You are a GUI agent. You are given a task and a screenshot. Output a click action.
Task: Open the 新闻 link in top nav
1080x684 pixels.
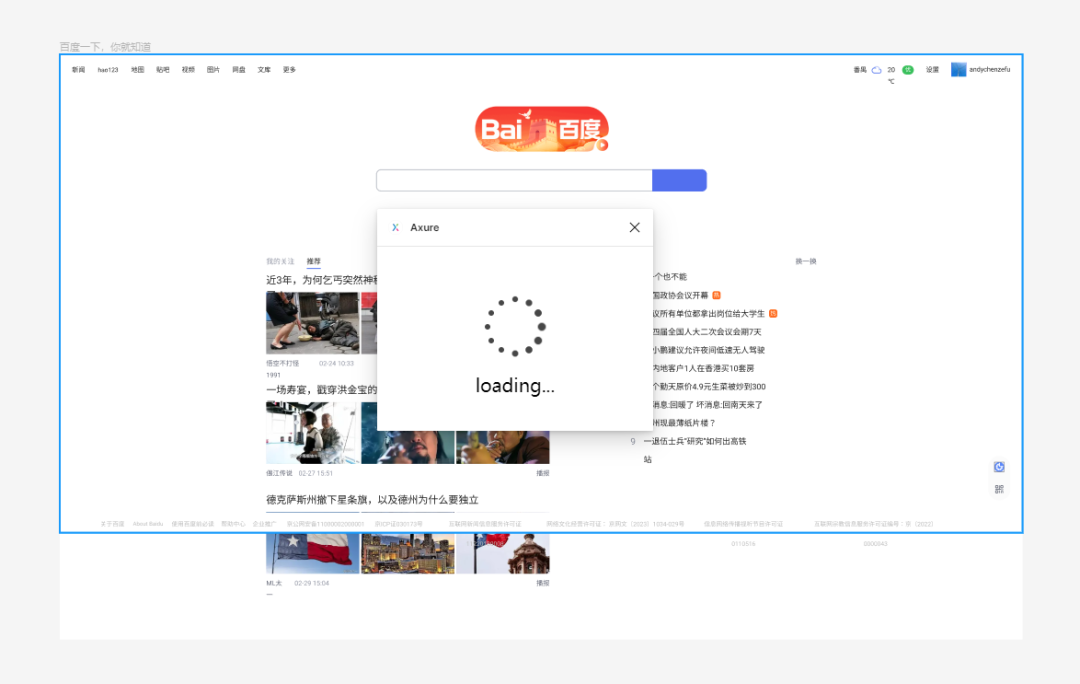click(x=79, y=70)
